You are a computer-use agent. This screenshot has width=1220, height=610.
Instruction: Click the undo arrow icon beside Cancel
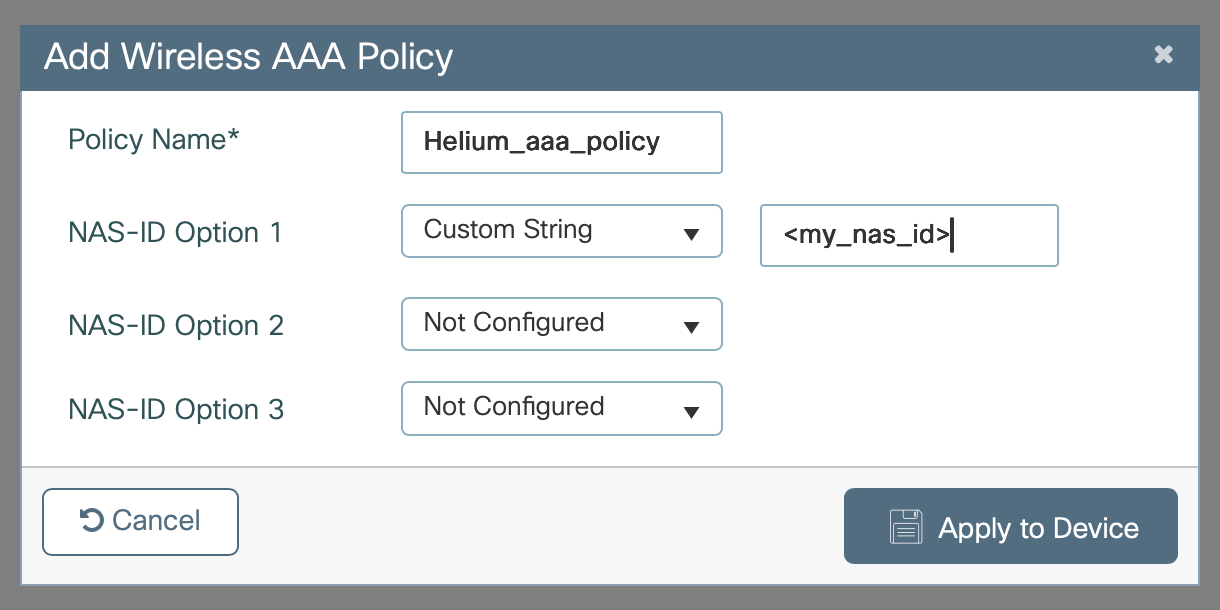[x=91, y=520]
